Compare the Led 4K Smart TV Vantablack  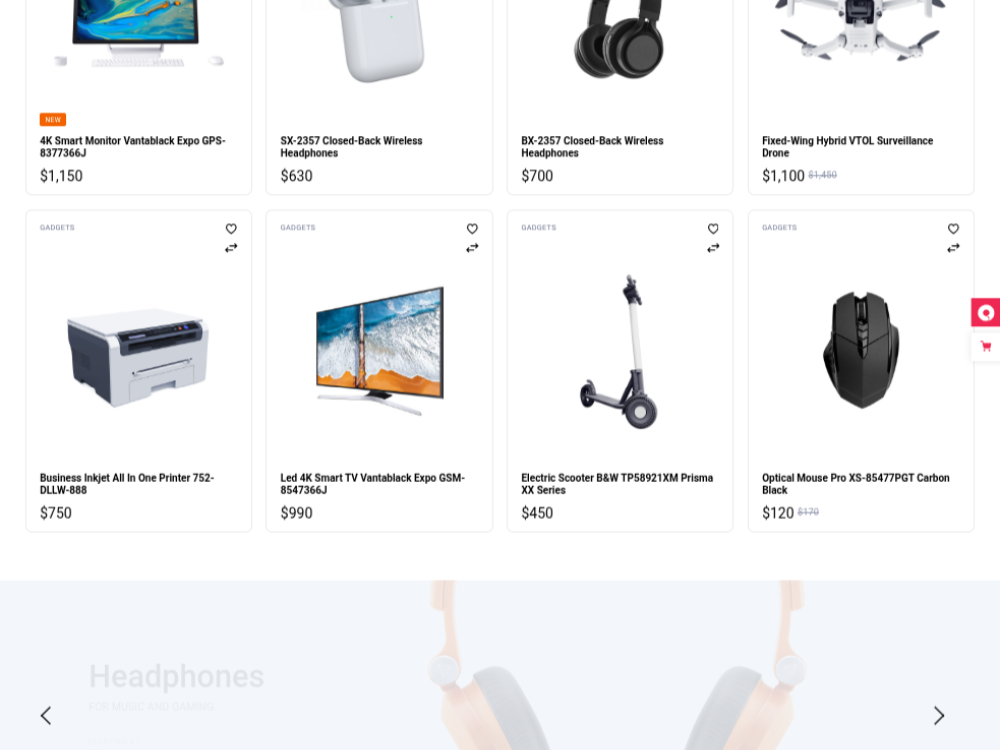pos(472,247)
